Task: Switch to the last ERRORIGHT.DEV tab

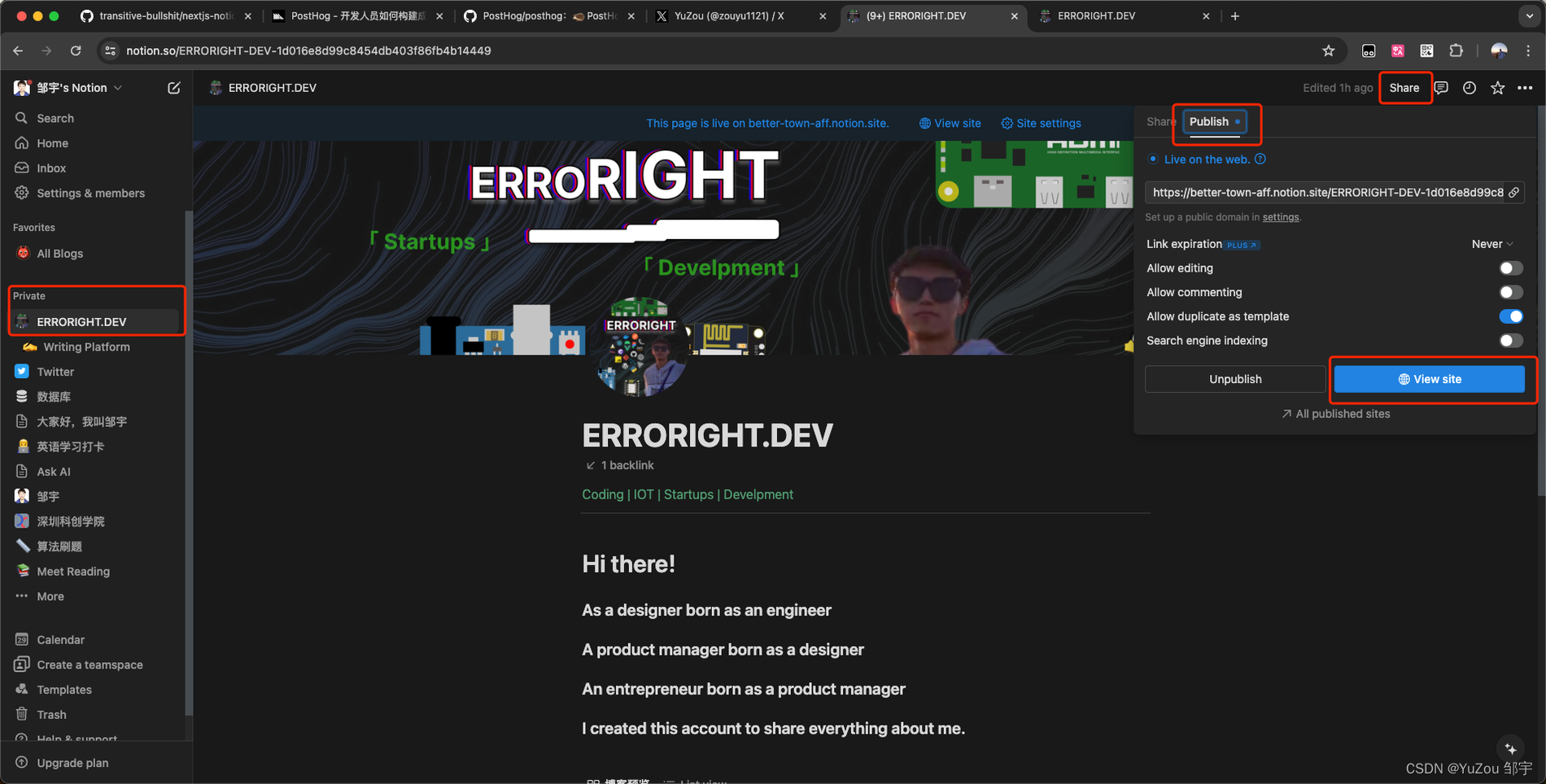Action: click(x=1125, y=16)
